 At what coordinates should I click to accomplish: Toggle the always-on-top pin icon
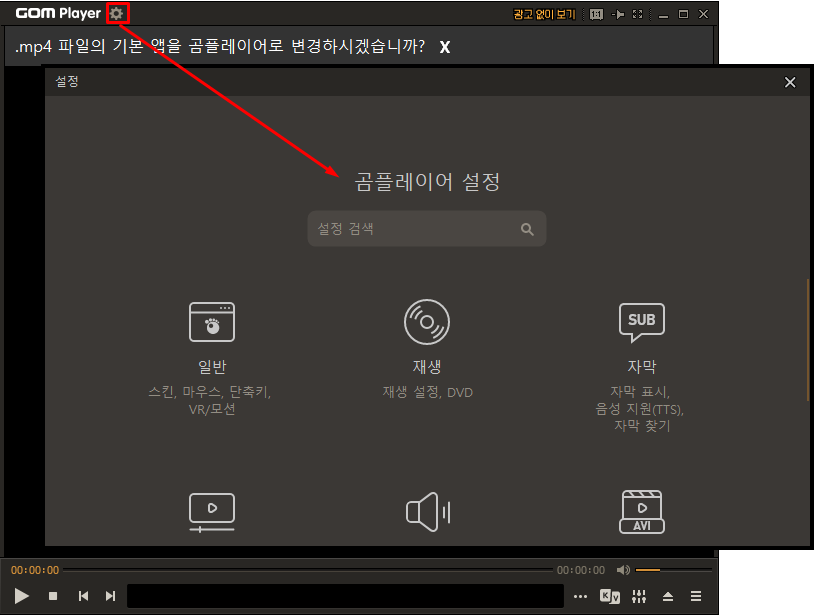pos(617,15)
